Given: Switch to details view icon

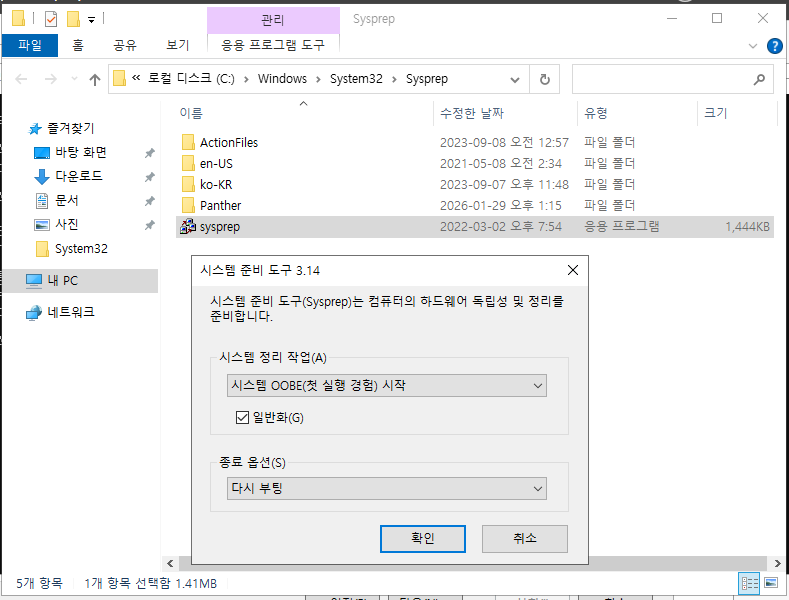Looking at the screenshot, I should pyautogui.click(x=749, y=583).
